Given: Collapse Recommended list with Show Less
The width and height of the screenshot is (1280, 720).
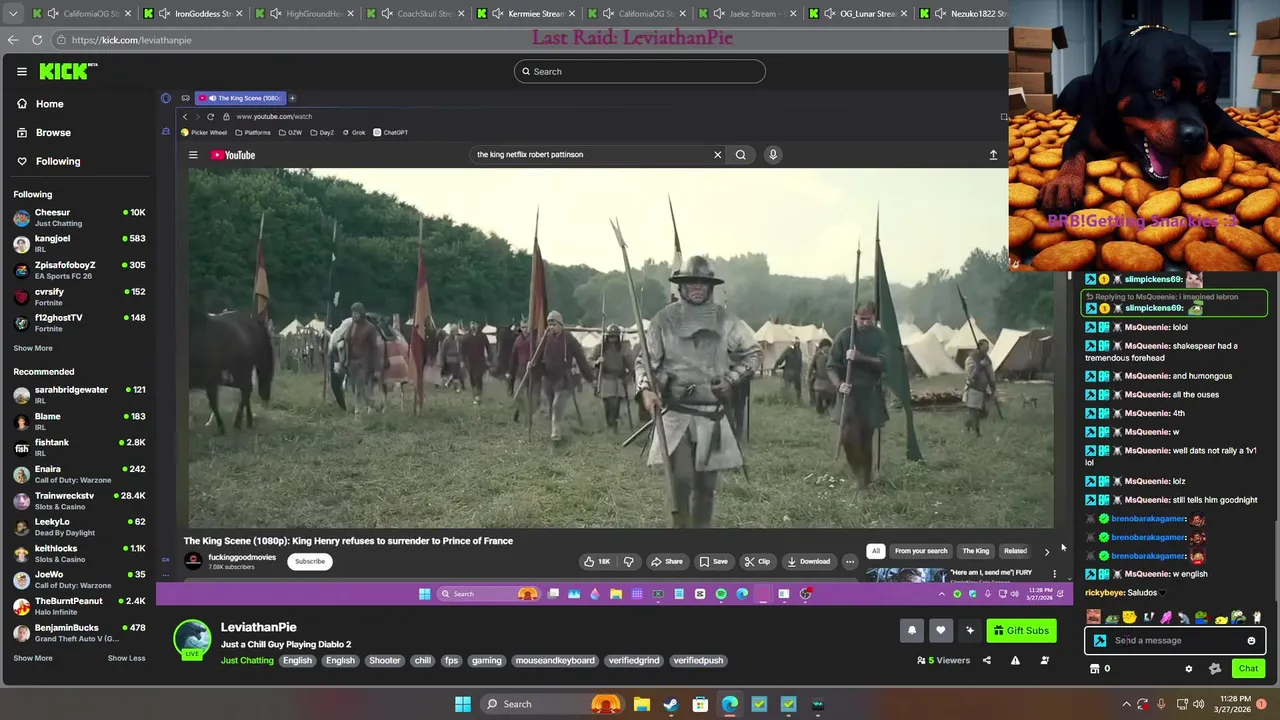Looking at the screenshot, I should [126, 658].
